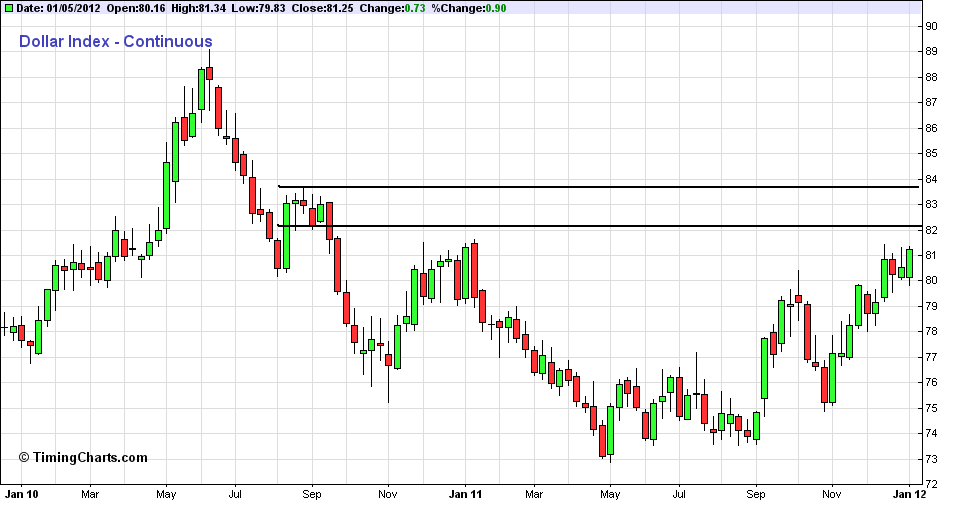968x520 pixels.
Task: Click the first 'Sep' axis label
Action: 312,494
